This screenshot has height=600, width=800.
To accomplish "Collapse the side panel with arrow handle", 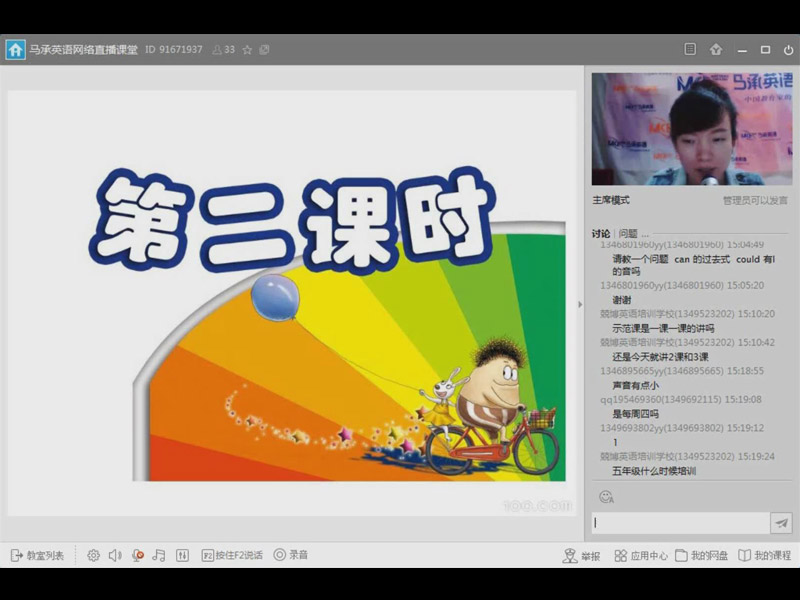I will [x=580, y=304].
